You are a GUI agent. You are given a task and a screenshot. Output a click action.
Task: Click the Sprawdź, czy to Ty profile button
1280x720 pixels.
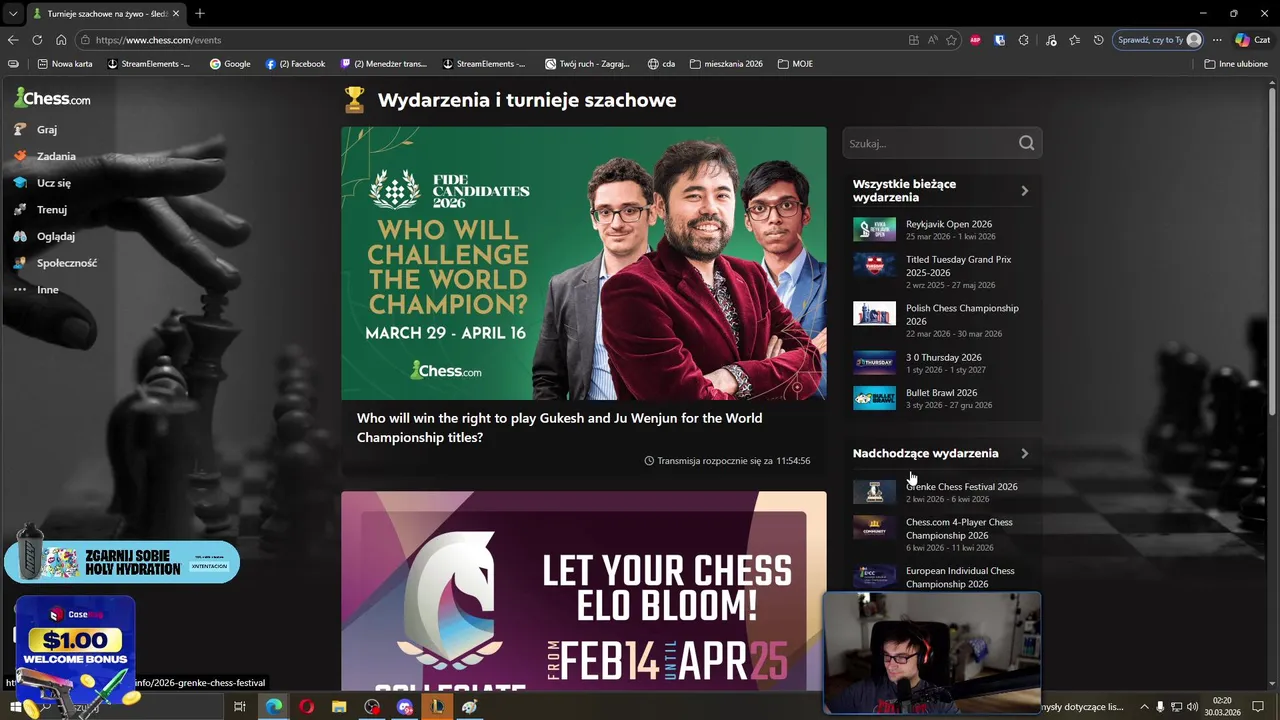pyautogui.click(x=1158, y=40)
